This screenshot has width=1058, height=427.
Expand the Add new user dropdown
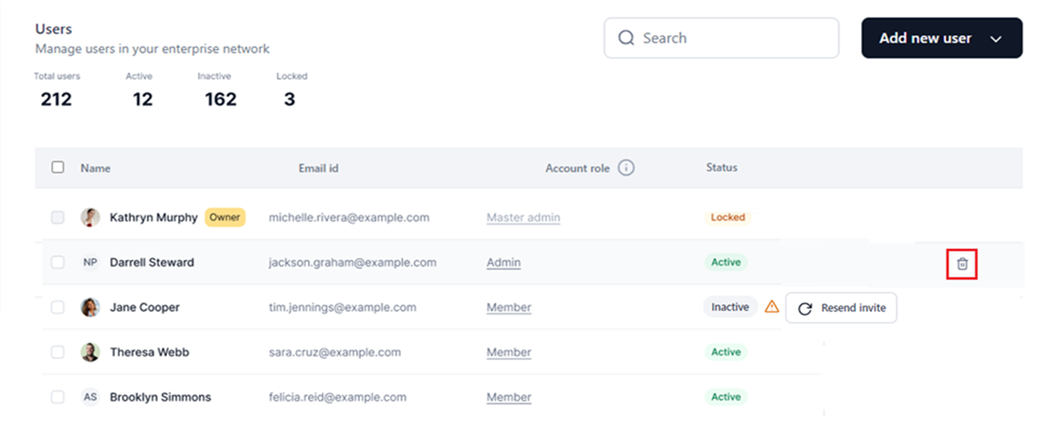point(996,38)
